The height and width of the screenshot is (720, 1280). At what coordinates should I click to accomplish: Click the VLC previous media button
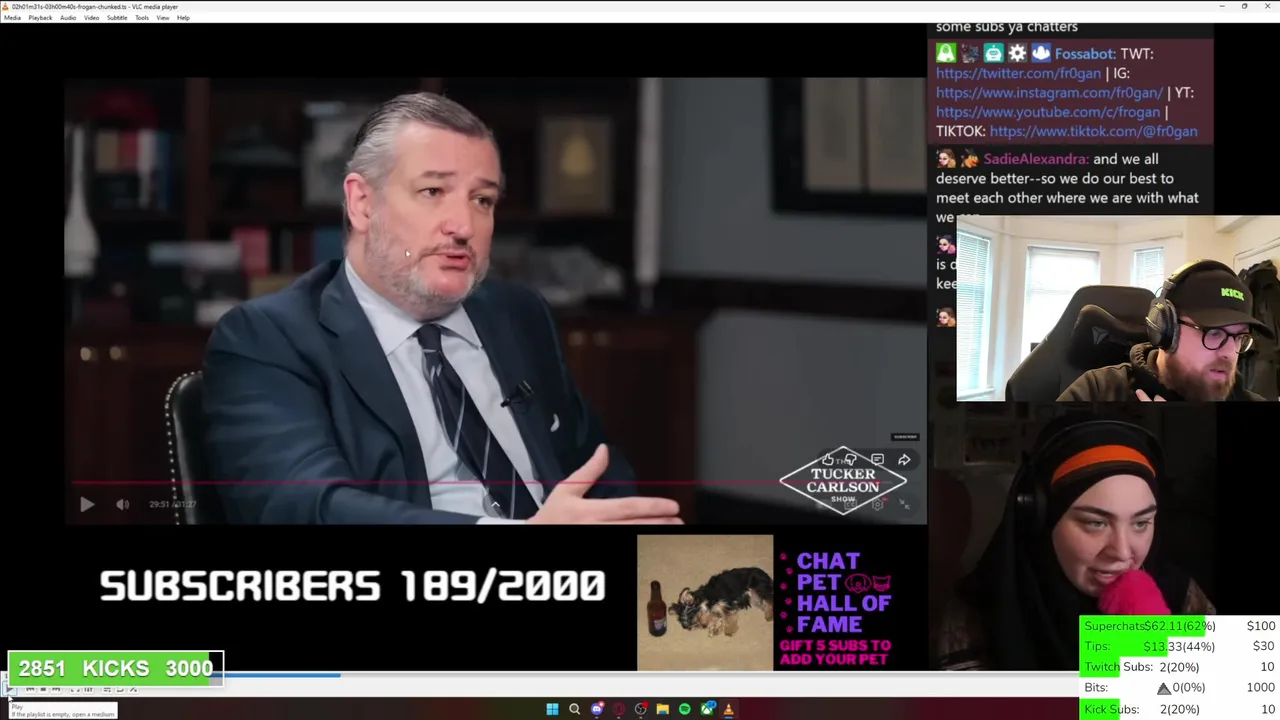click(30, 689)
